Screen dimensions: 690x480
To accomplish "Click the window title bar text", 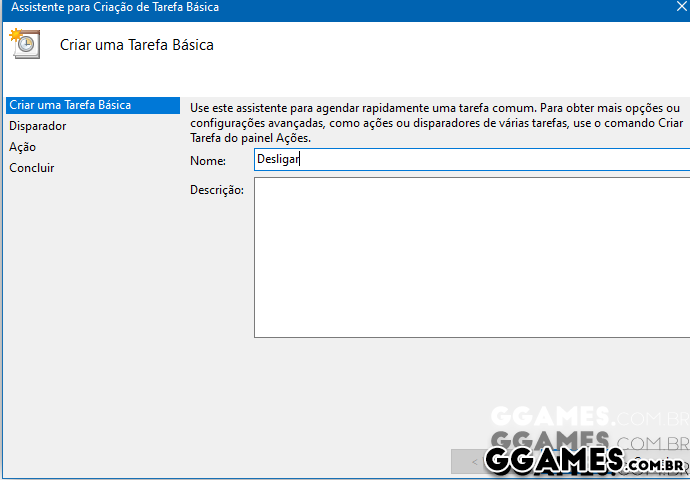I will point(115,7).
